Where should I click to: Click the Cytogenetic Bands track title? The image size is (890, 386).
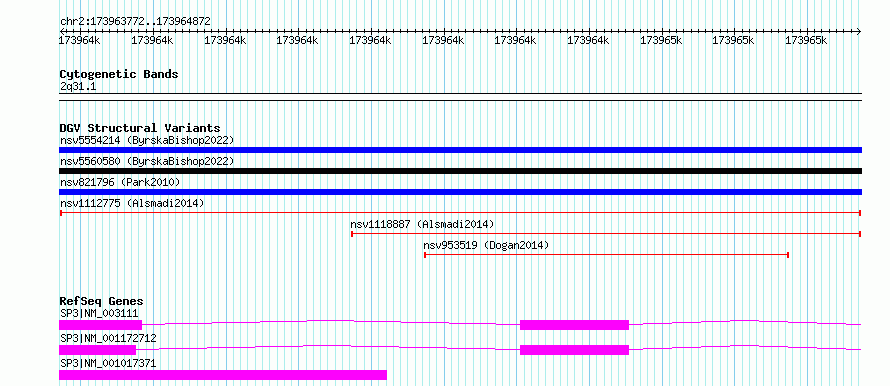(x=119, y=74)
